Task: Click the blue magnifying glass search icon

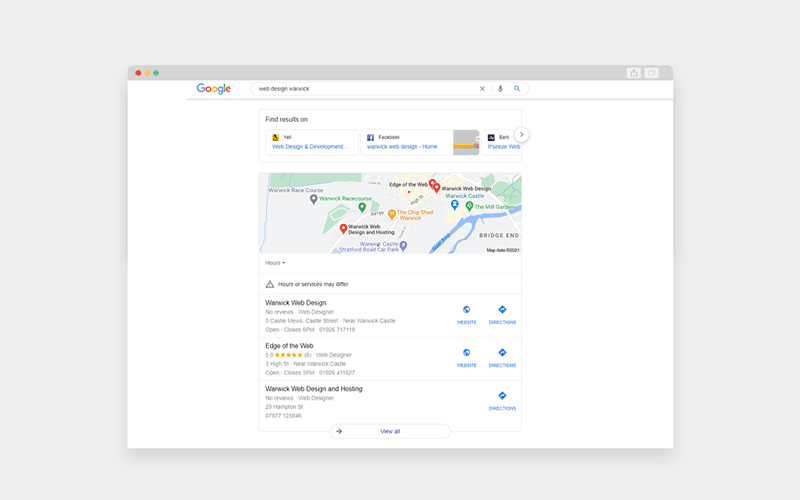Action: pyautogui.click(x=517, y=89)
